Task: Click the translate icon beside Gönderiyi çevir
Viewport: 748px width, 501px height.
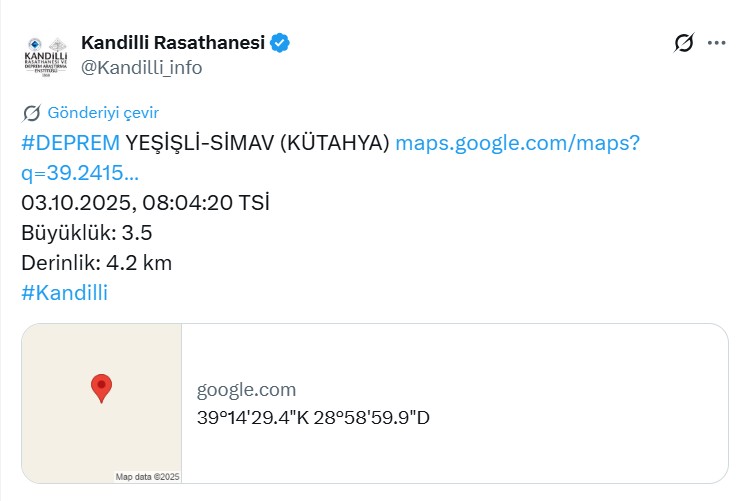Action: coord(31,113)
